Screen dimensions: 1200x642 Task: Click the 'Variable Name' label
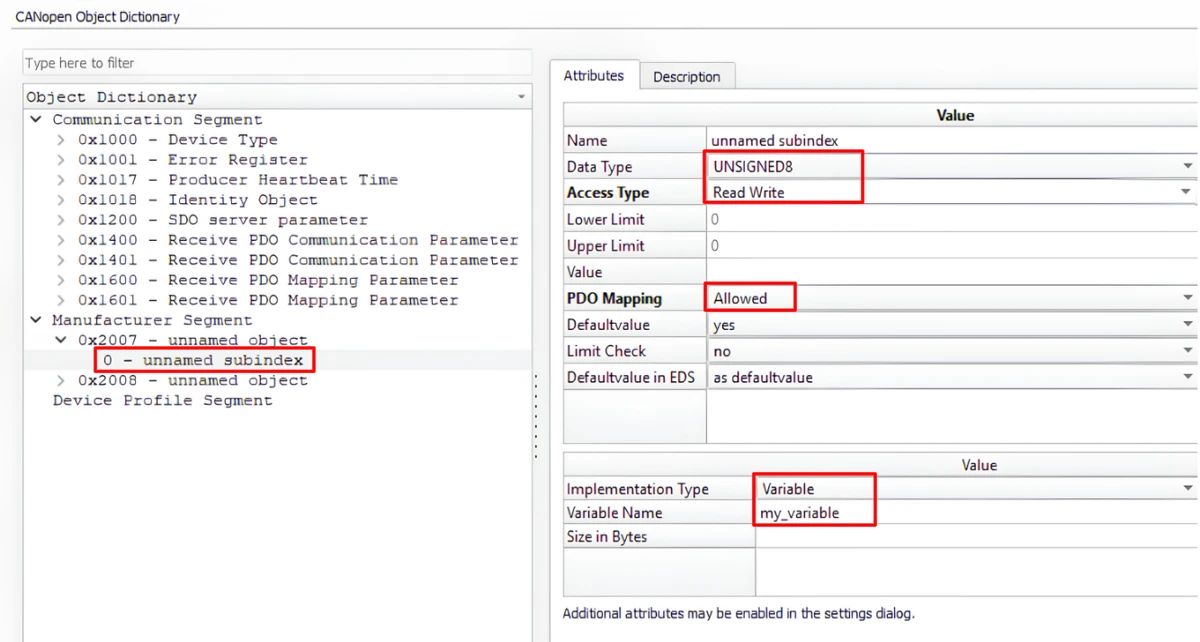614,513
